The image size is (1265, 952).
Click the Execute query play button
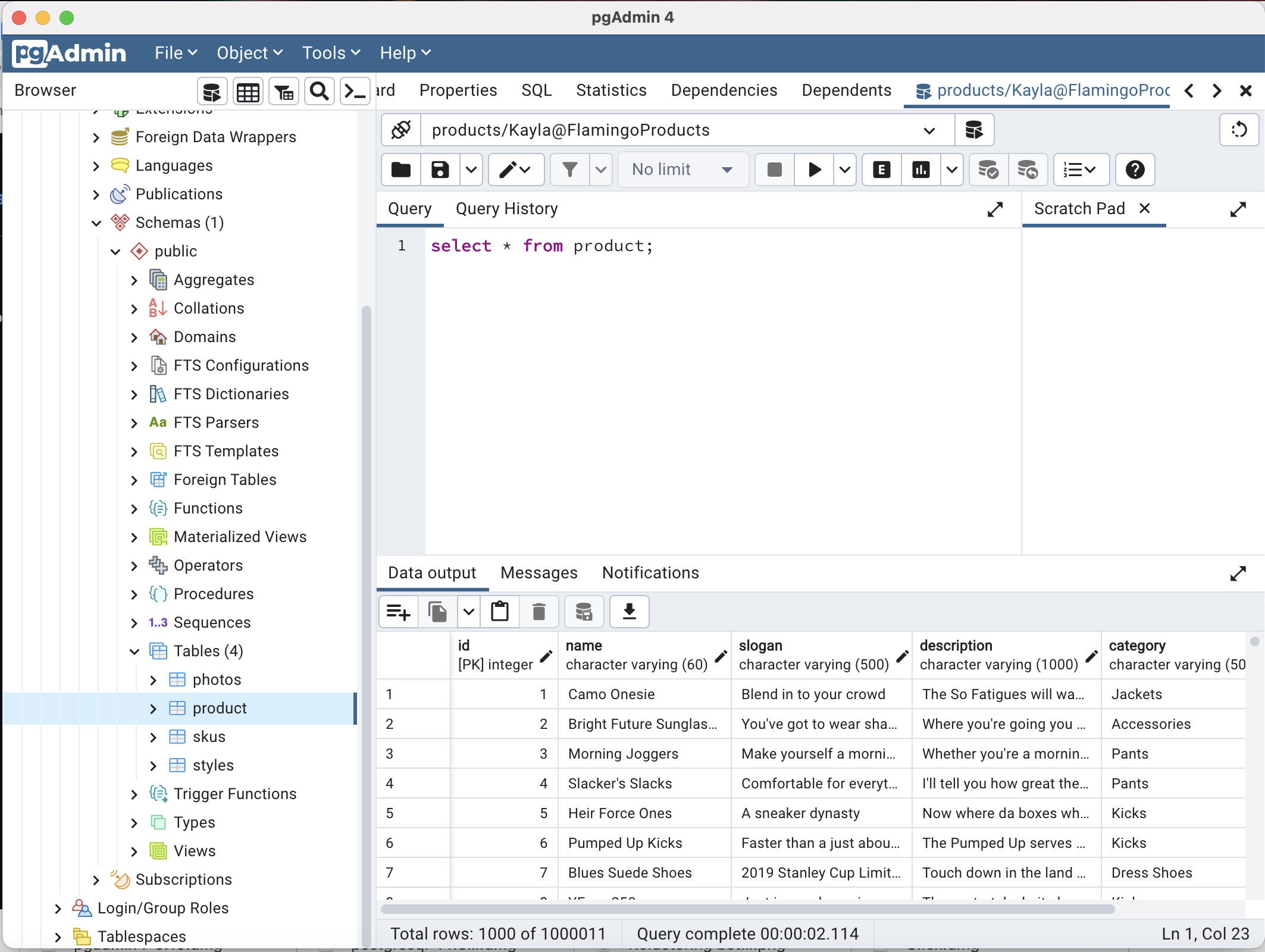[x=814, y=170]
